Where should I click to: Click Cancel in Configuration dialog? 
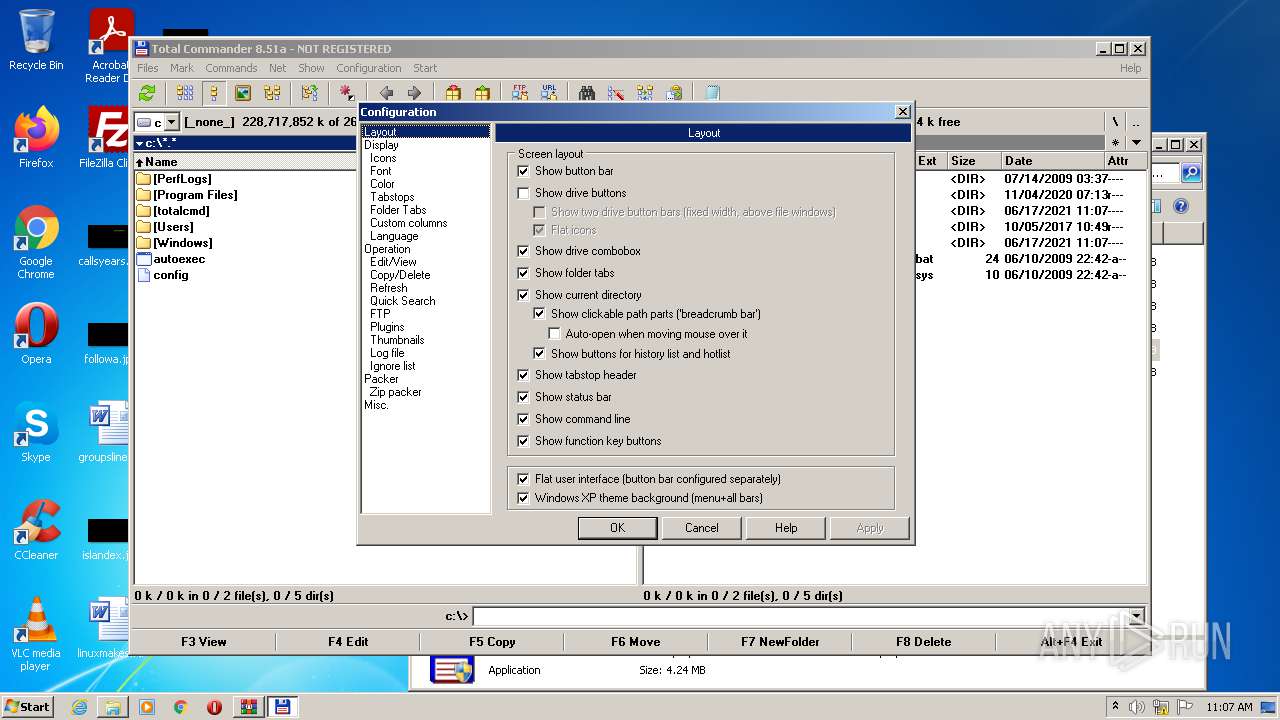(701, 528)
